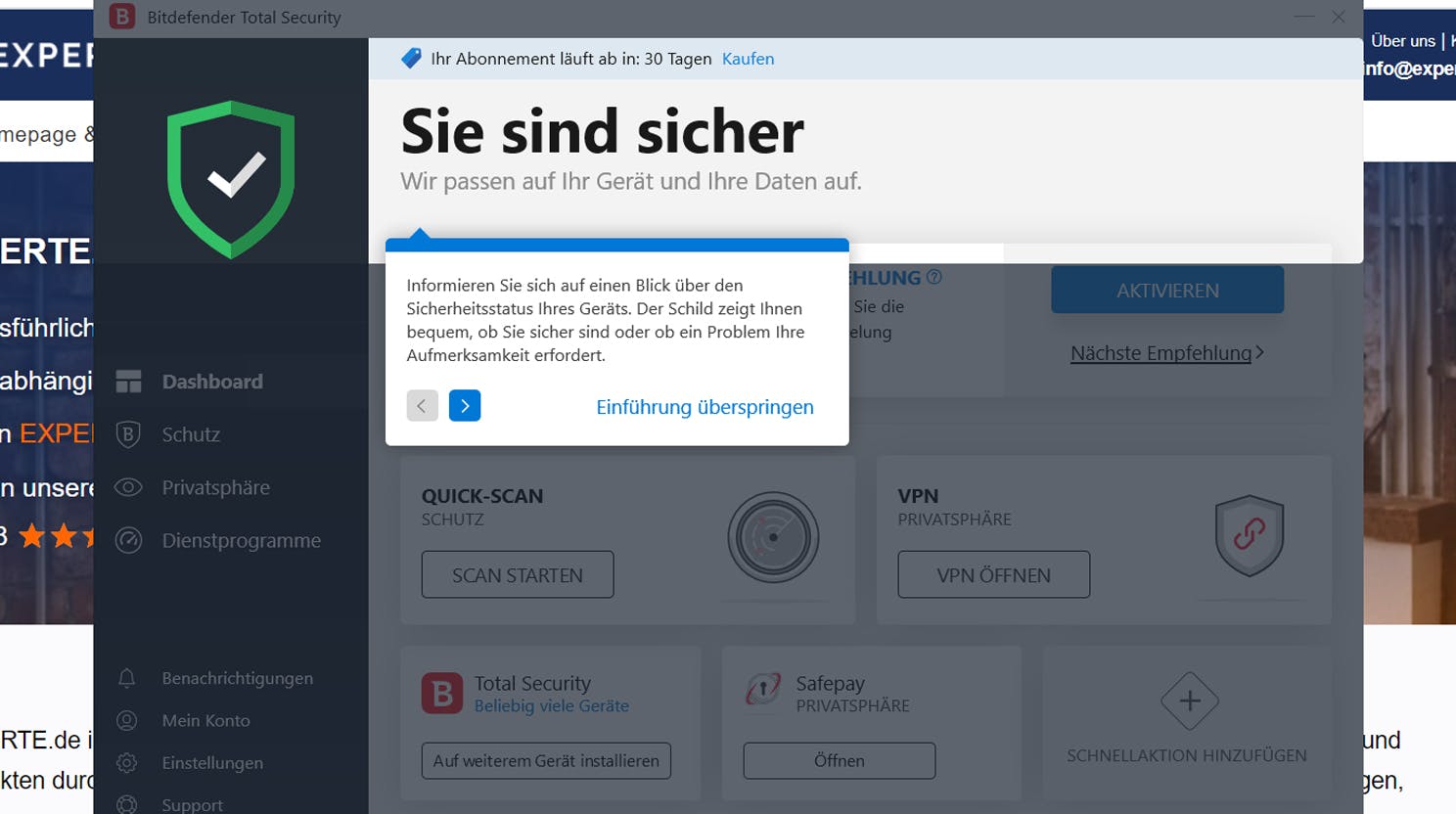Screen dimensions: 1456x814
Task: Click the Kaufen subscription link
Action: pos(748,59)
